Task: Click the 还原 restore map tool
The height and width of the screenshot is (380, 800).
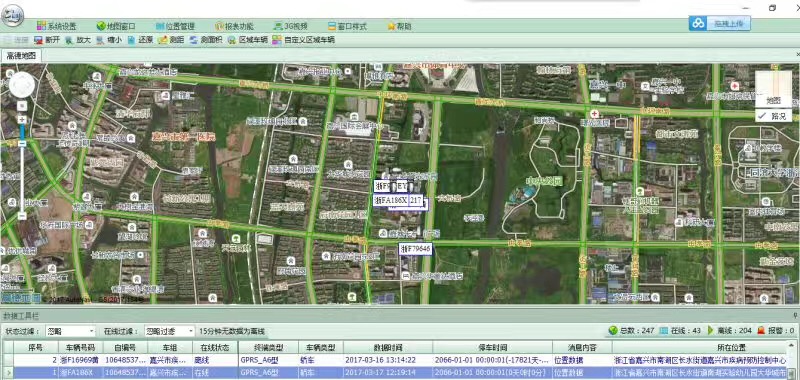Action: (140, 40)
